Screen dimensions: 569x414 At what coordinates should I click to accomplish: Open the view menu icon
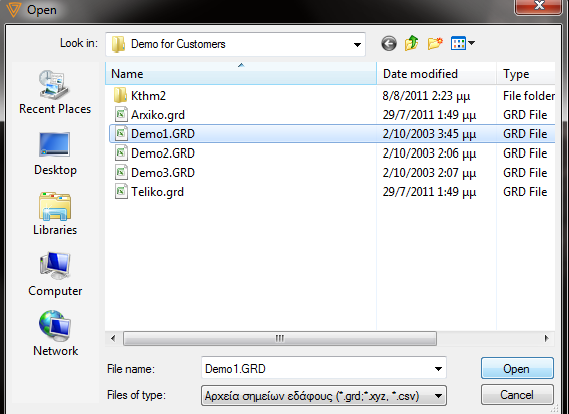(x=462, y=44)
